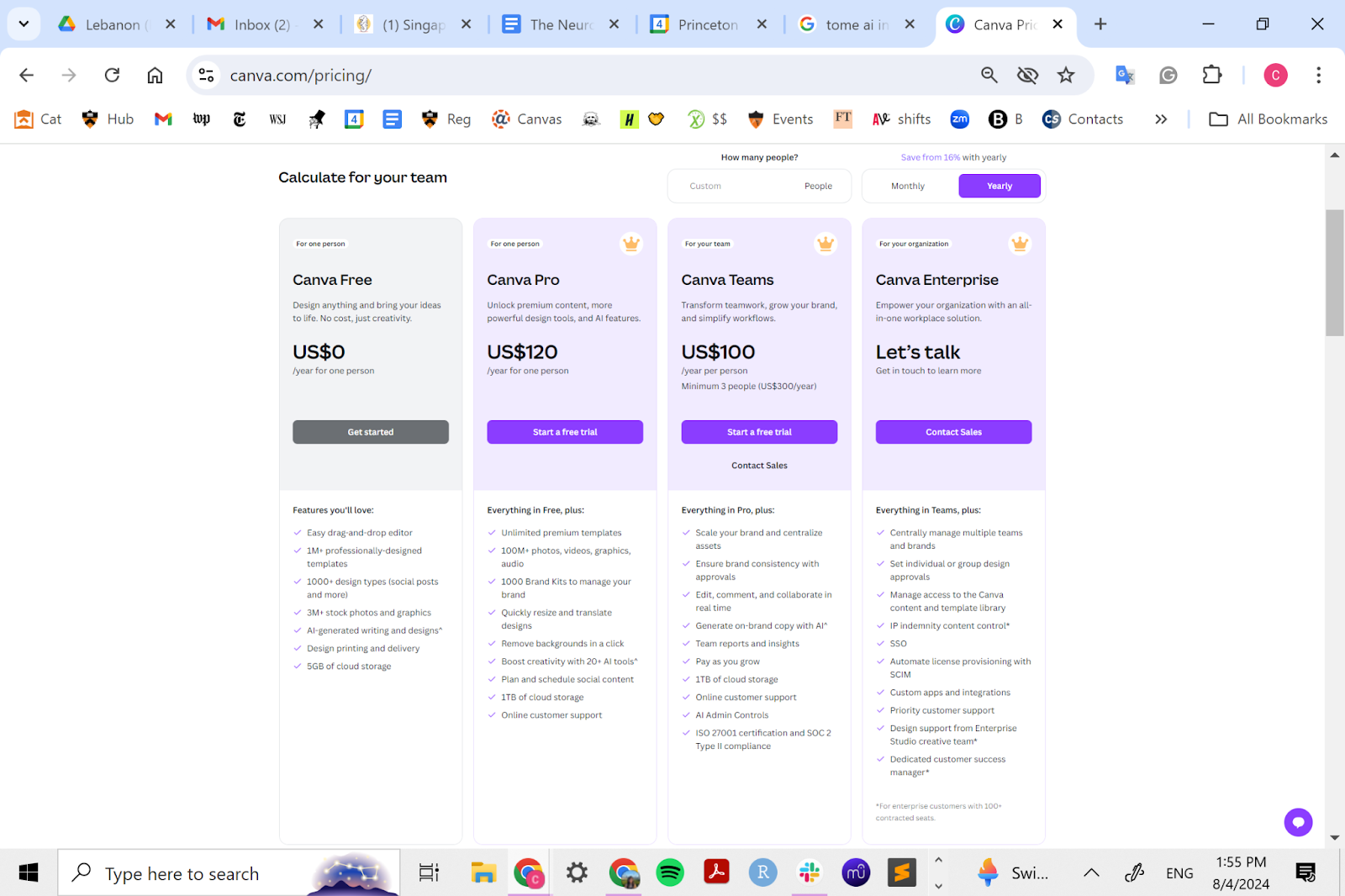The height and width of the screenshot is (896, 1345).
Task: Show hidden system tray icons
Action: click(1091, 873)
